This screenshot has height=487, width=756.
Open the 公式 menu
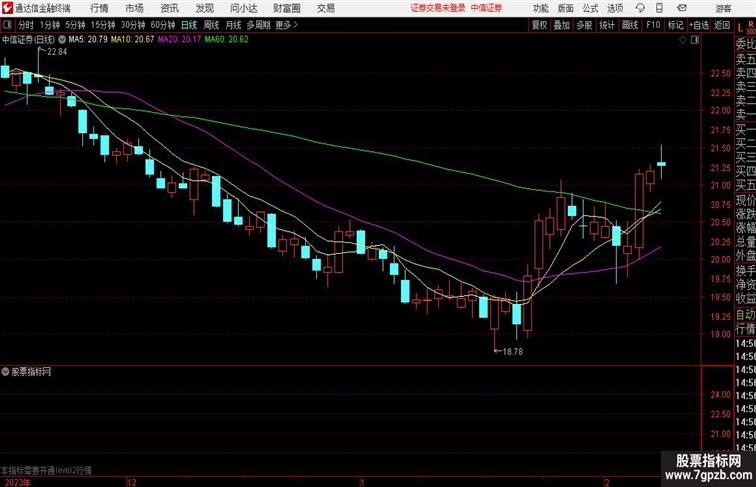point(590,8)
